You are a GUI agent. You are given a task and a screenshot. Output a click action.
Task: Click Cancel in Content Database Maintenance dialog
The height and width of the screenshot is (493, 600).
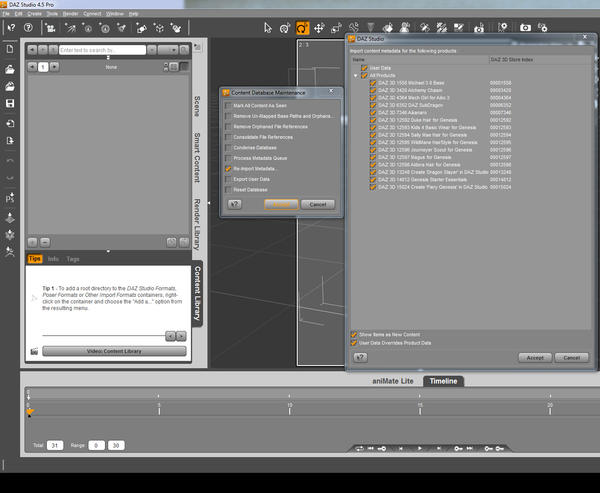pos(318,204)
